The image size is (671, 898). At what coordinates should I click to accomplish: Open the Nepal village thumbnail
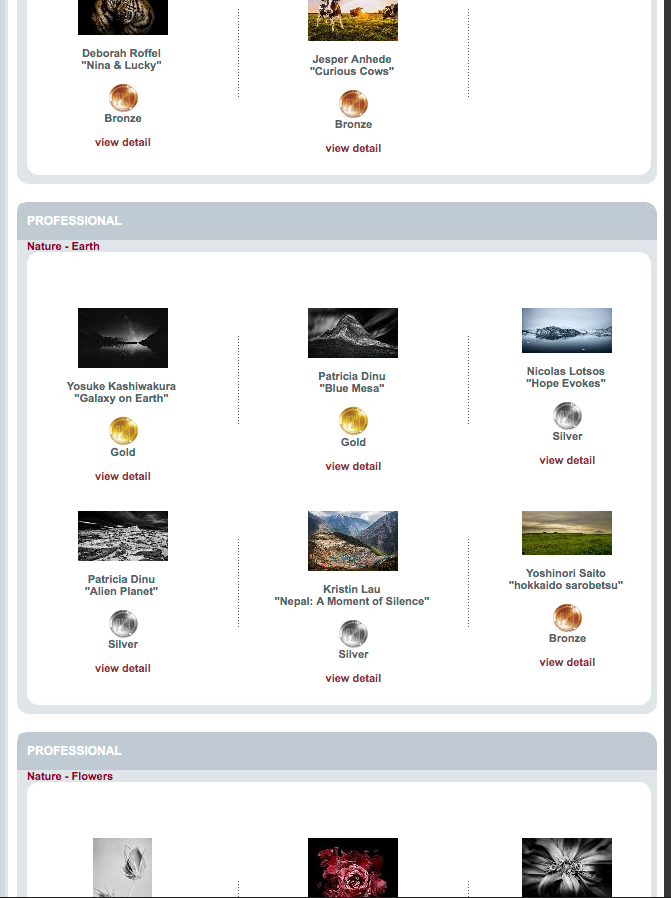[x=353, y=541]
